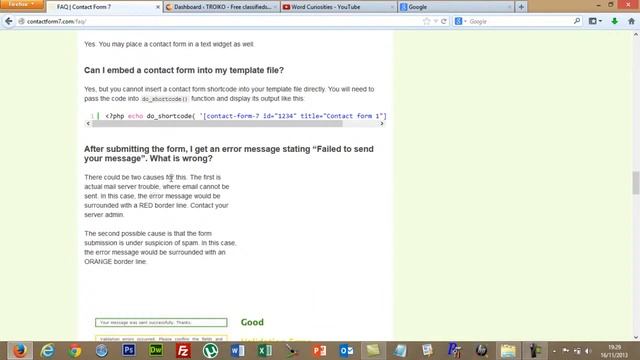Open a new tab with plus button
The width and height of the screenshot is (640, 360).
pyautogui.click(x=521, y=7)
